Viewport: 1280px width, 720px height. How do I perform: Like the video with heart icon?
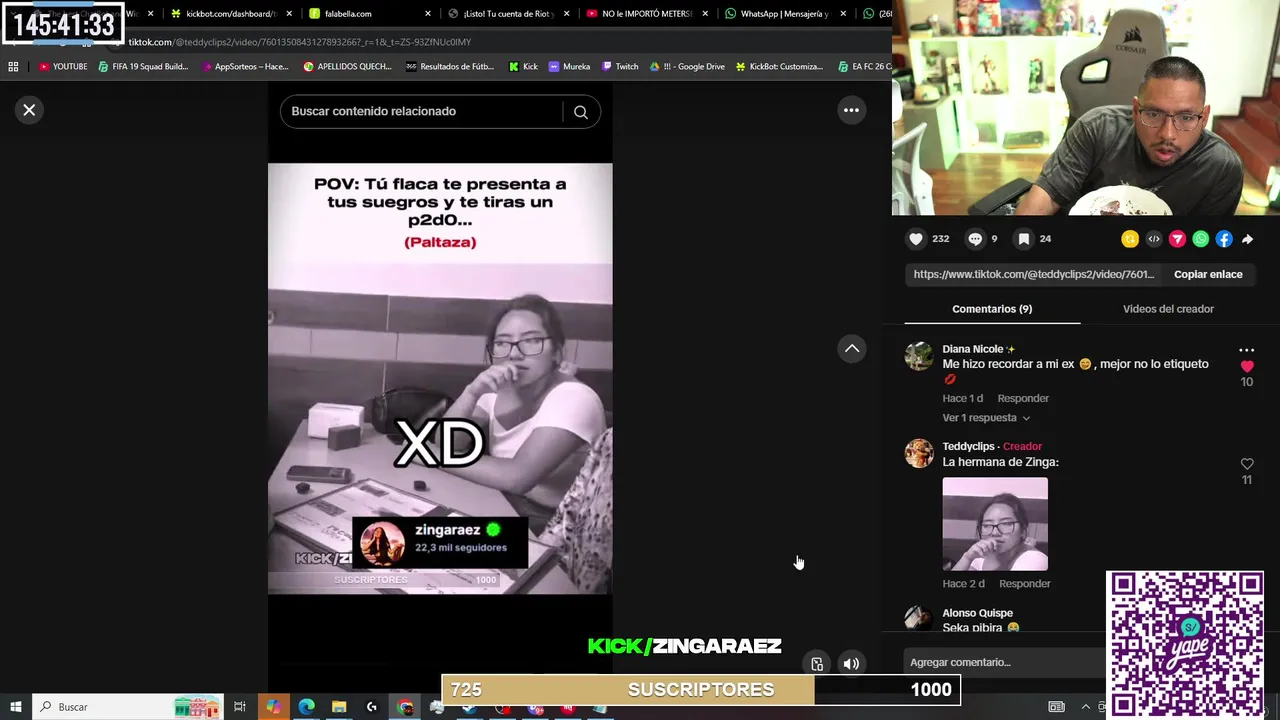click(916, 239)
